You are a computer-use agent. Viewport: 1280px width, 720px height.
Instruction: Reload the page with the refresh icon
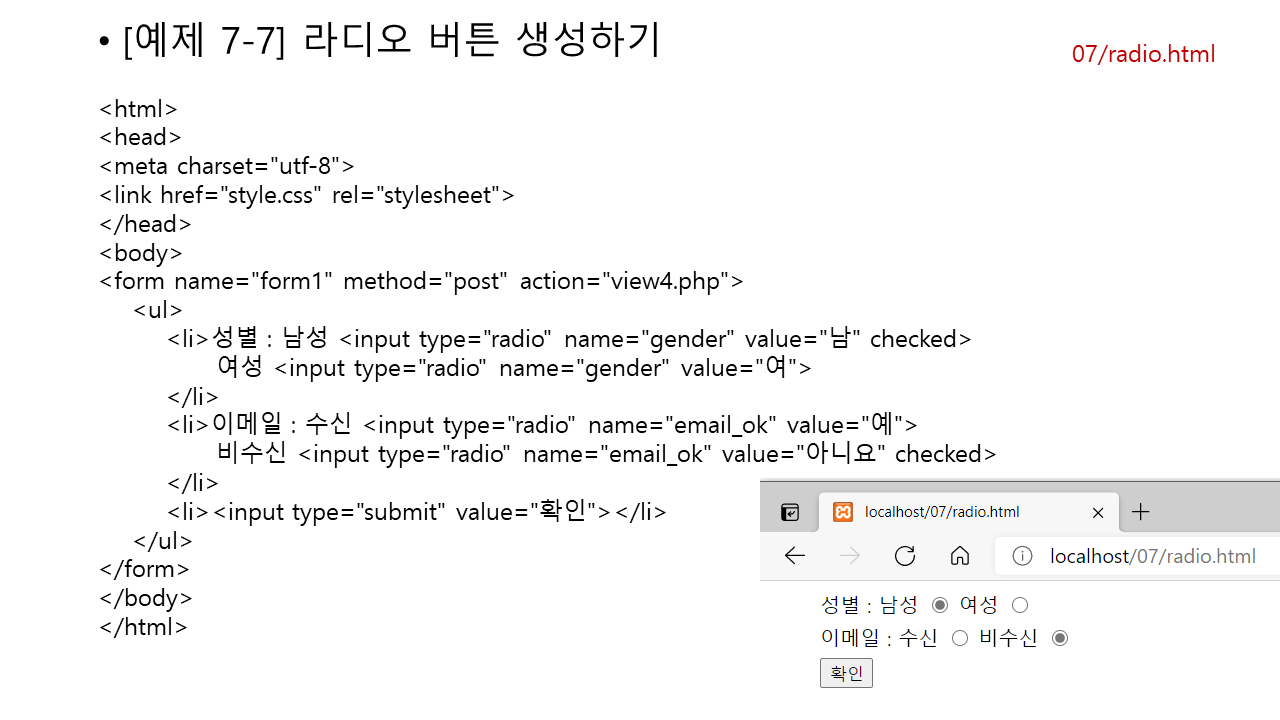(x=905, y=556)
